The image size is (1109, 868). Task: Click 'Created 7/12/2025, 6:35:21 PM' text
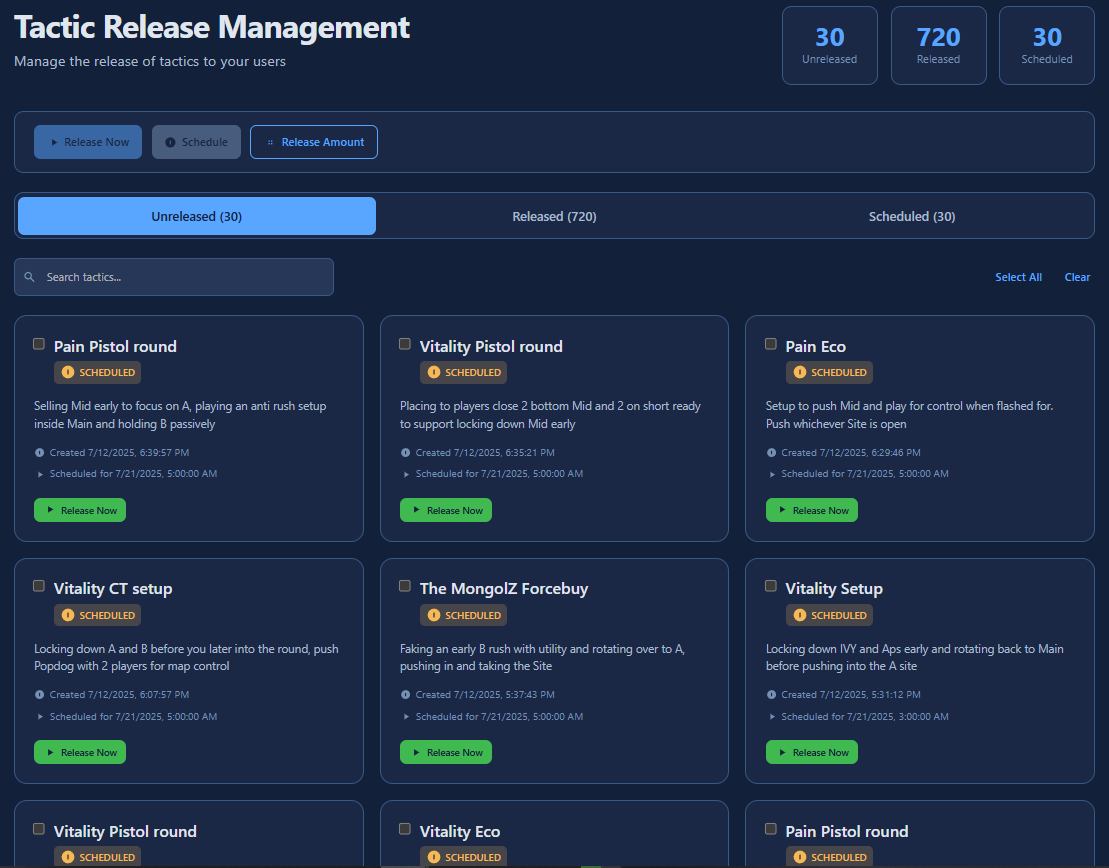484,453
